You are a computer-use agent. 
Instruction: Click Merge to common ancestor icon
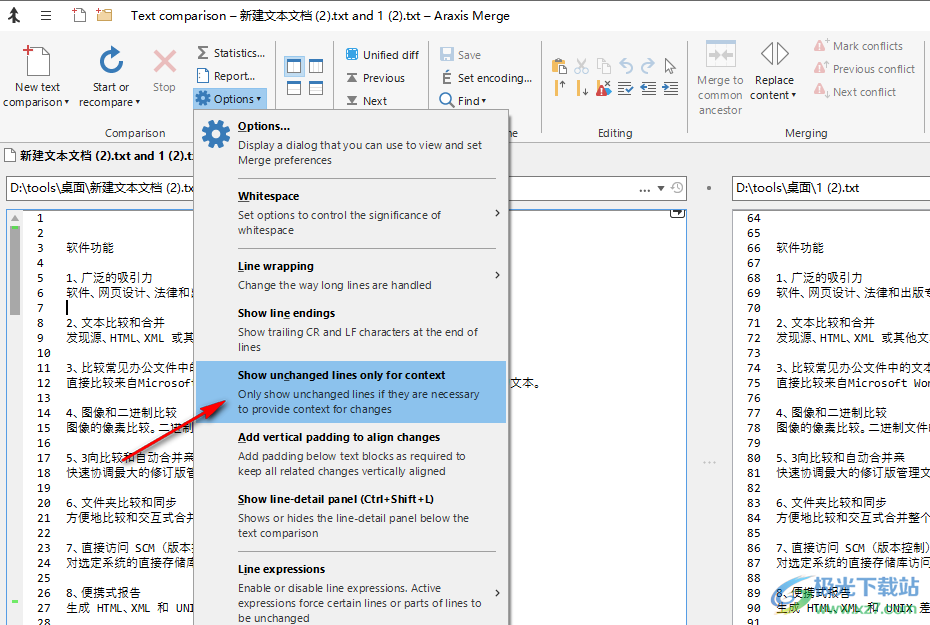[x=721, y=55]
